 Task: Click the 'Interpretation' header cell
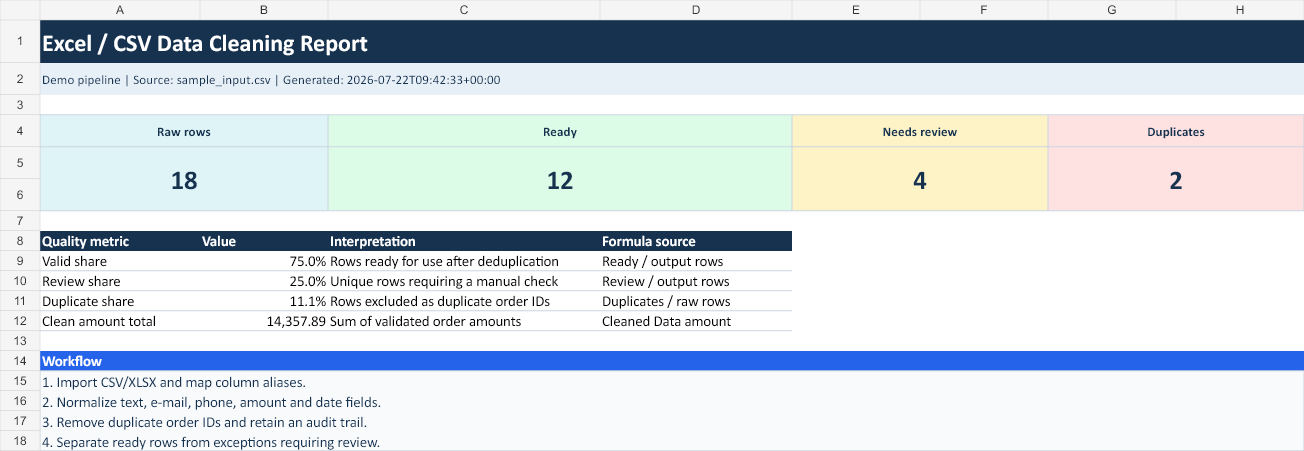(x=464, y=241)
